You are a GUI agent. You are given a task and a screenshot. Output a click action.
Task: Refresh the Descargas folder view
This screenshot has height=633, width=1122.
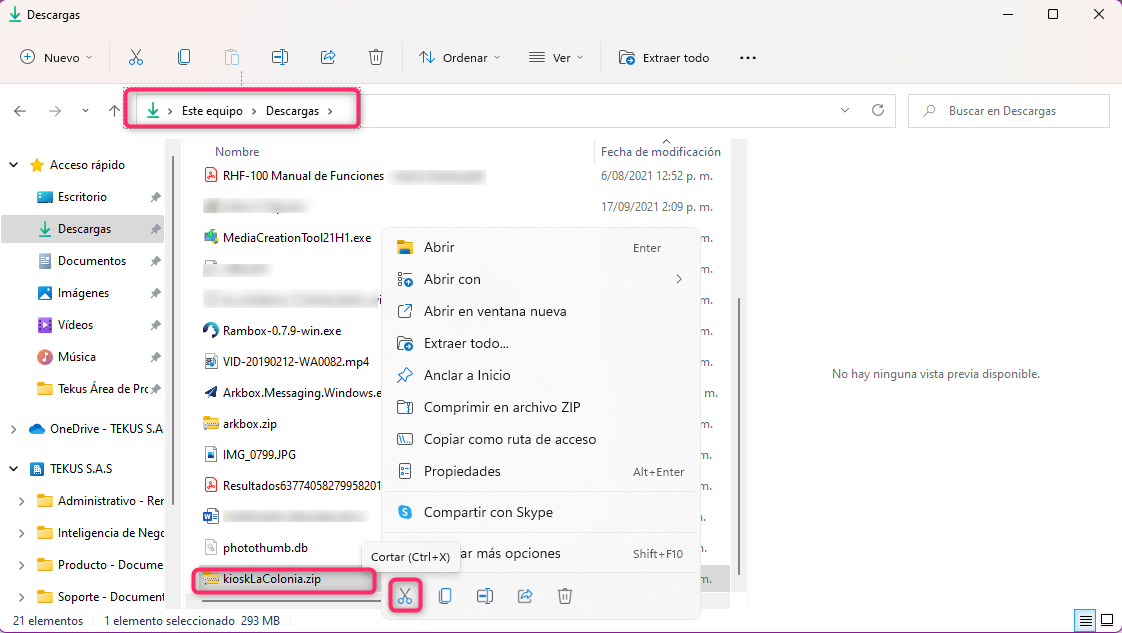click(x=878, y=111)
